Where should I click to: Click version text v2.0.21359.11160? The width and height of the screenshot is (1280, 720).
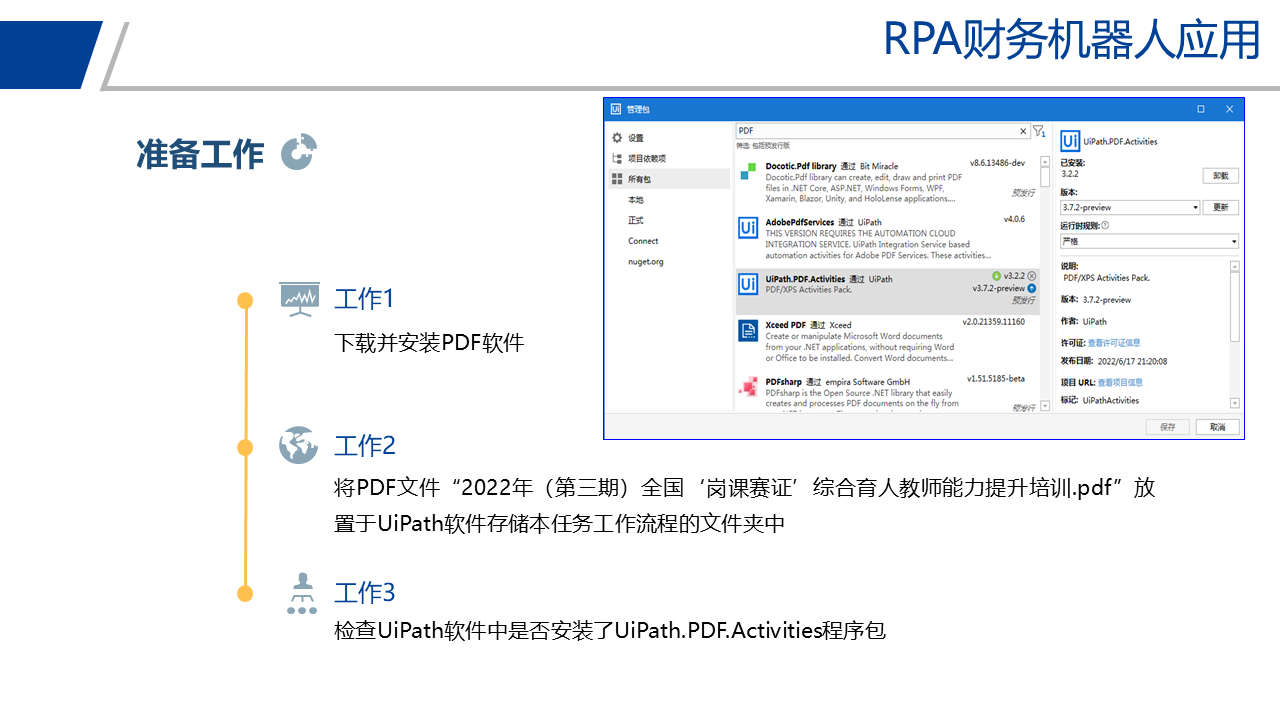994,322
